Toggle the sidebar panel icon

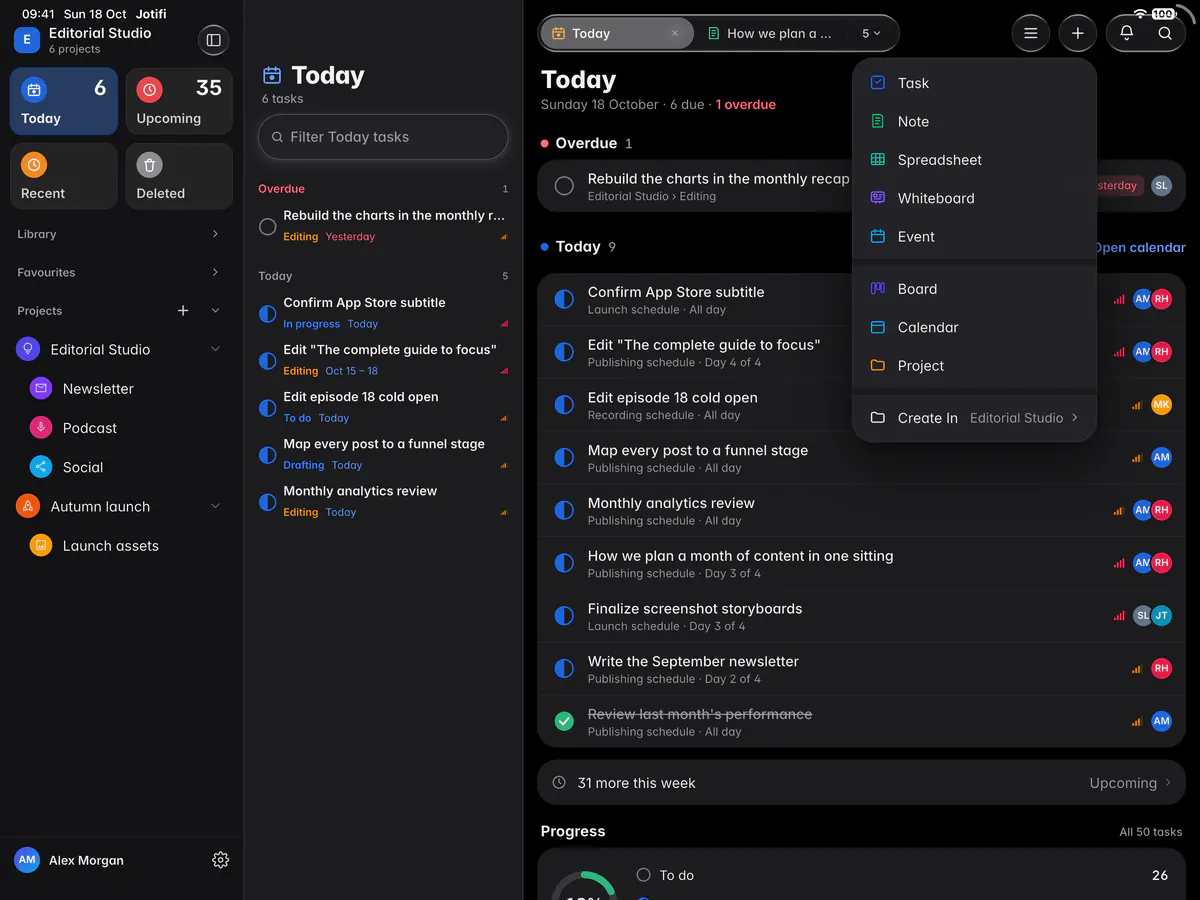point(213,40)
